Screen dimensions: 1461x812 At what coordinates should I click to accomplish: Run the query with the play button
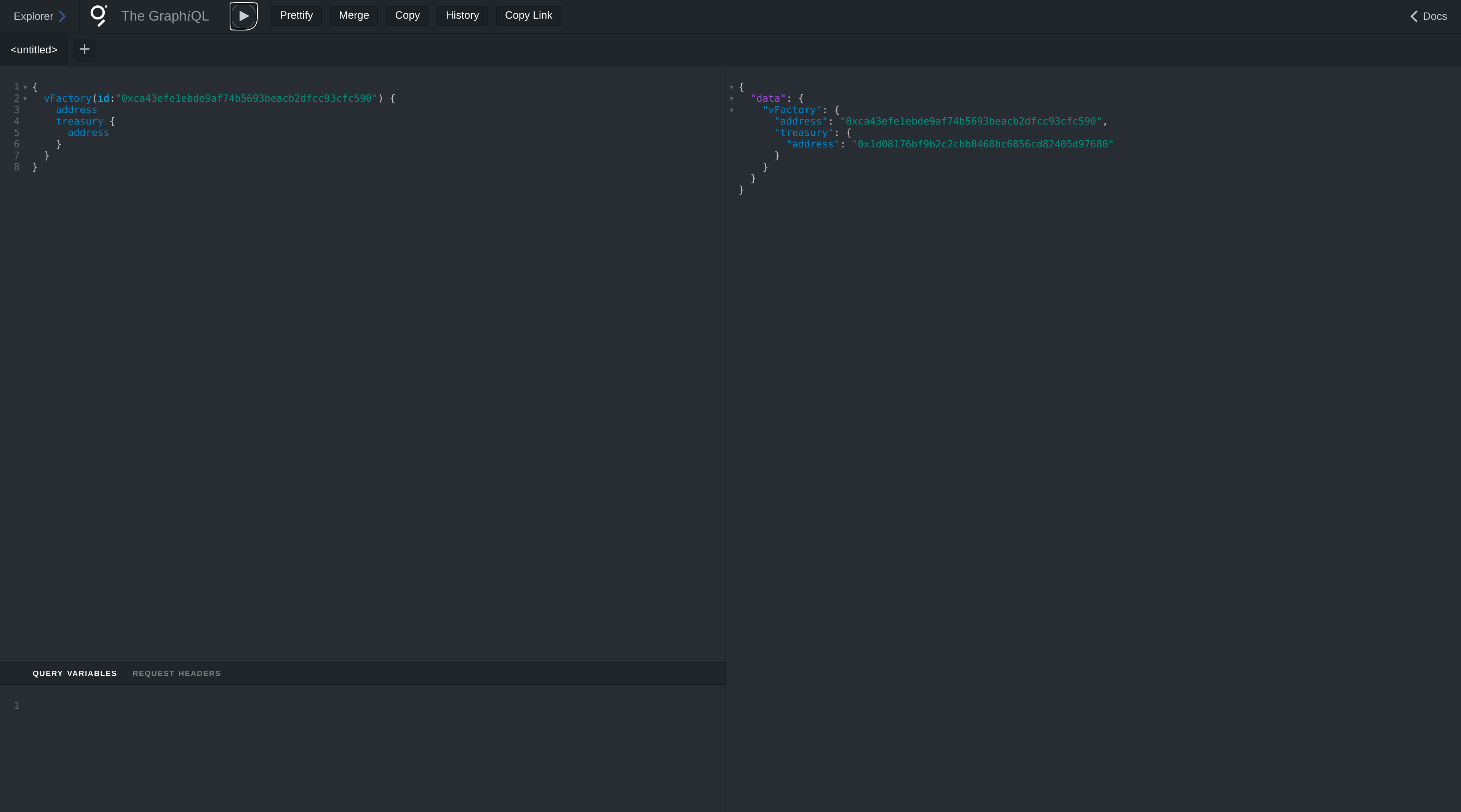point(243,16)
